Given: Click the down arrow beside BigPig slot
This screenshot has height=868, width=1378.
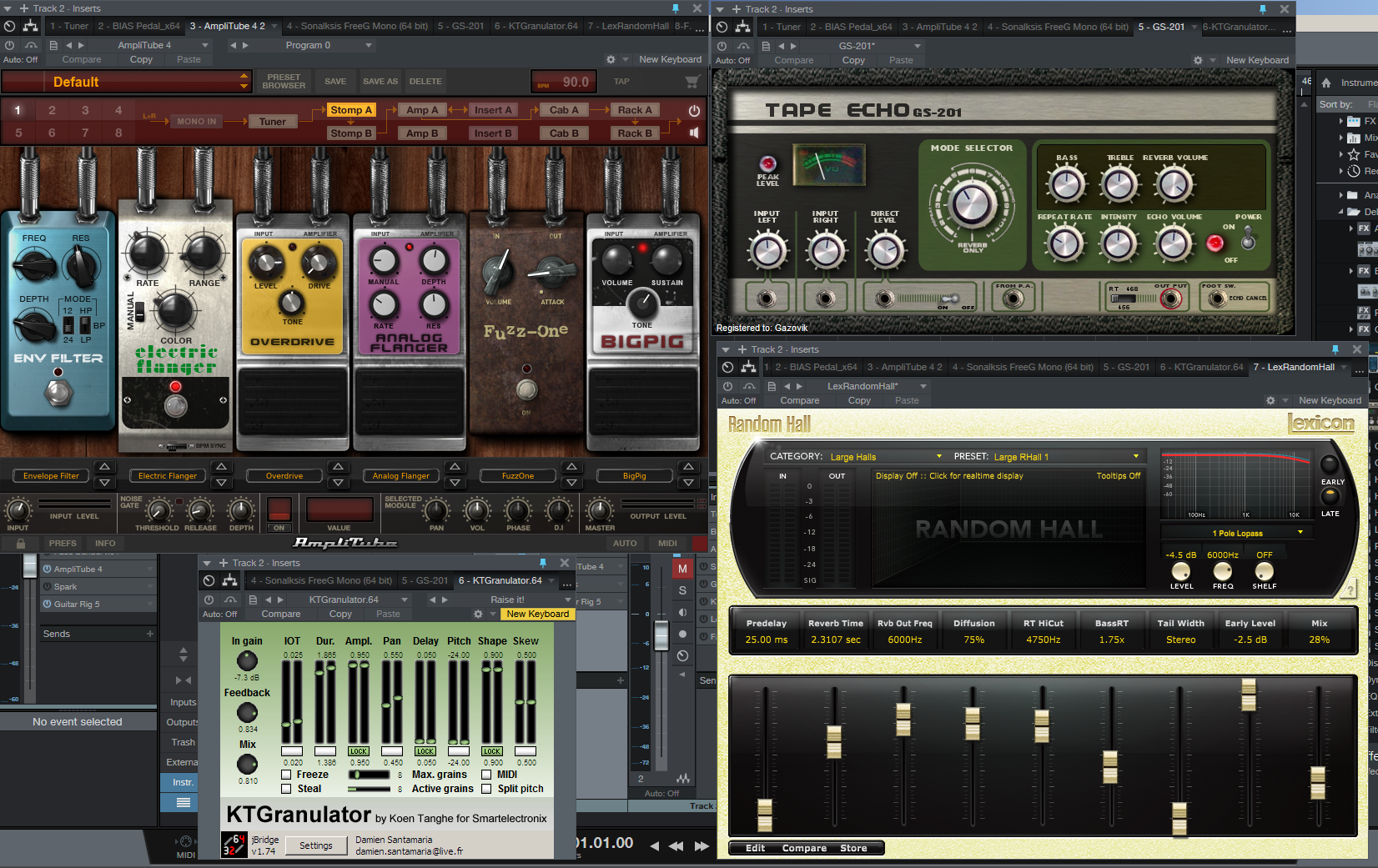Looking at the screenshot, I should pos(688,482).
